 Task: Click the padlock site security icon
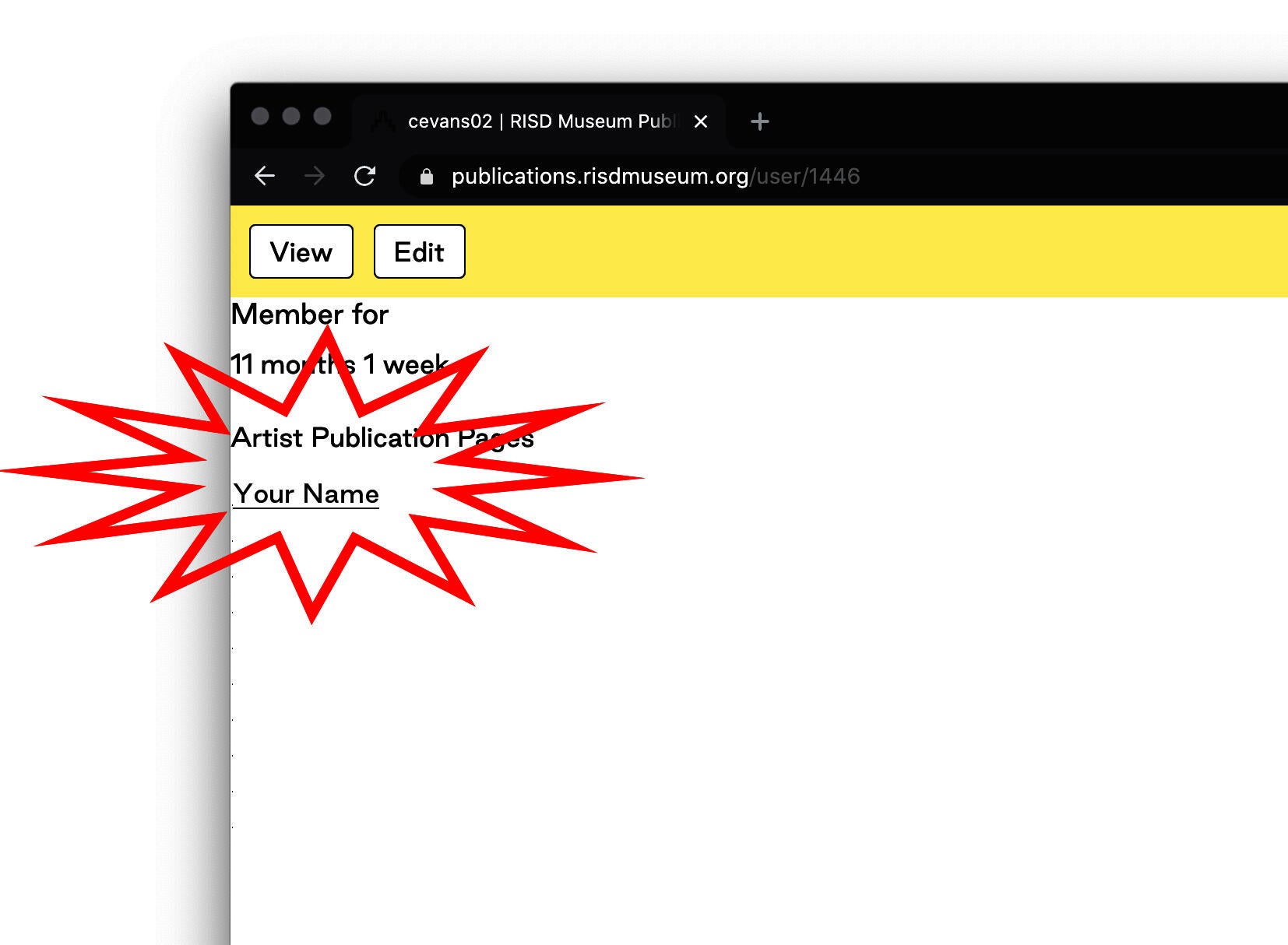[x=426, y=177]
